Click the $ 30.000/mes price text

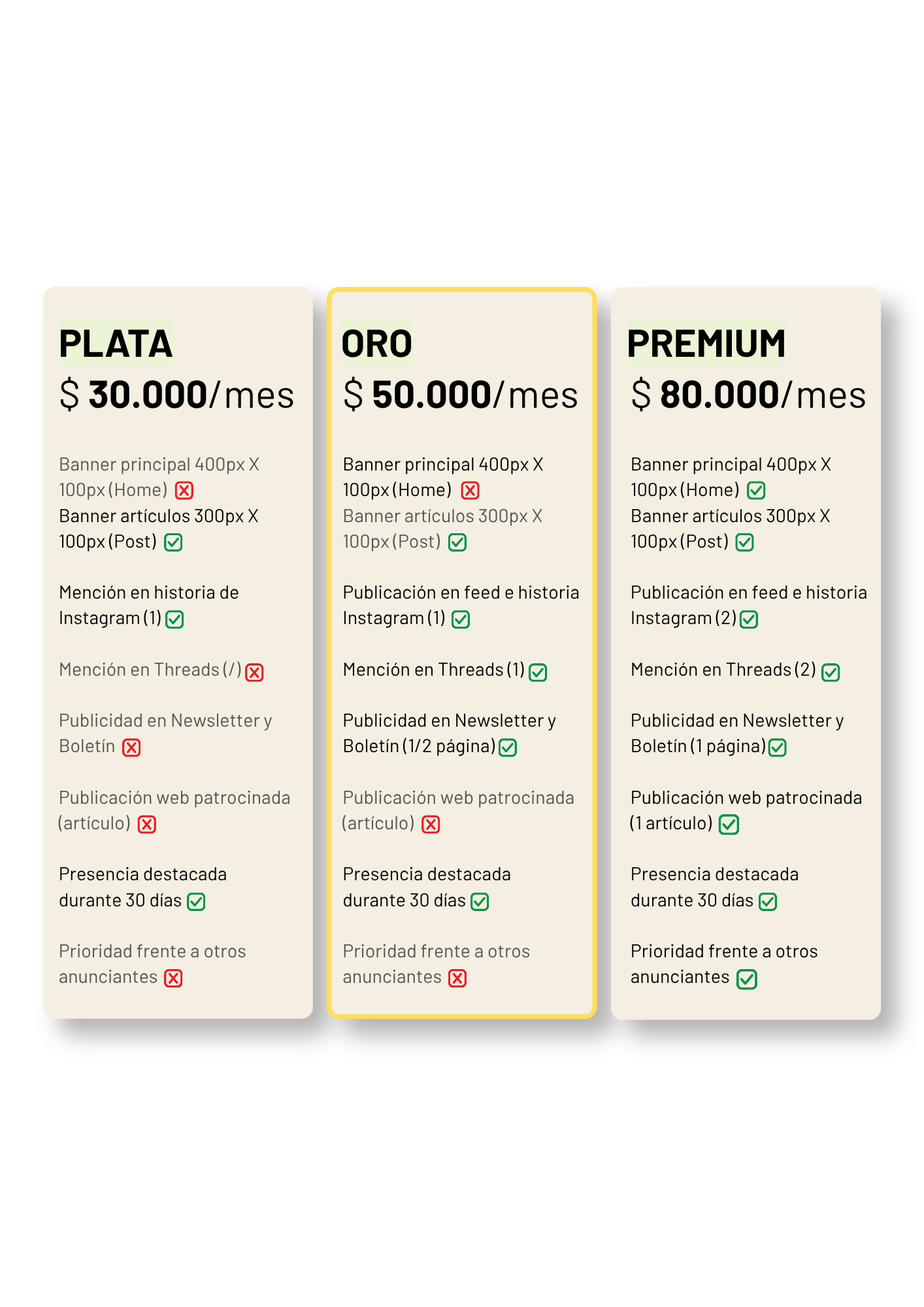click(x=176, y=395)
